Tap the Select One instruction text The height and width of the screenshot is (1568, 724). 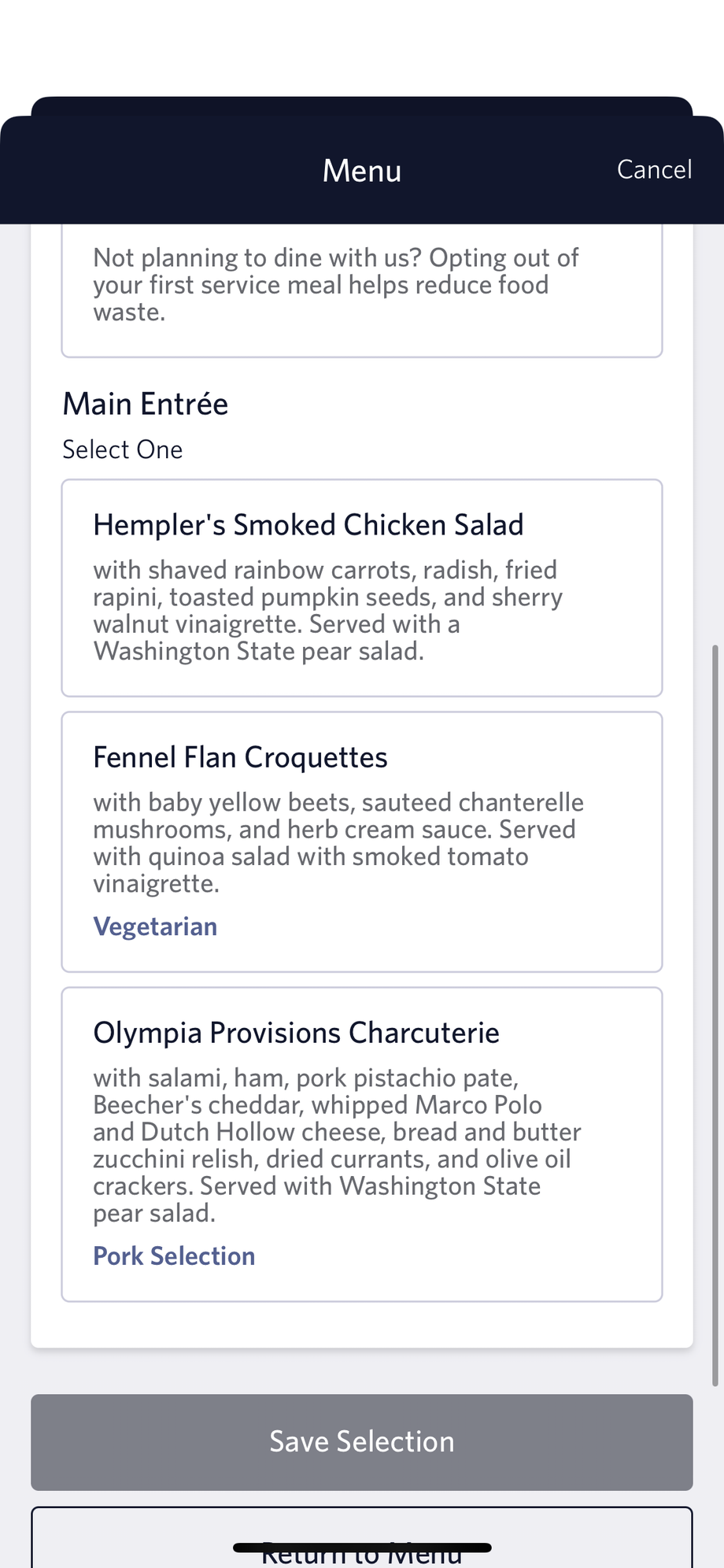click(123, 449)
